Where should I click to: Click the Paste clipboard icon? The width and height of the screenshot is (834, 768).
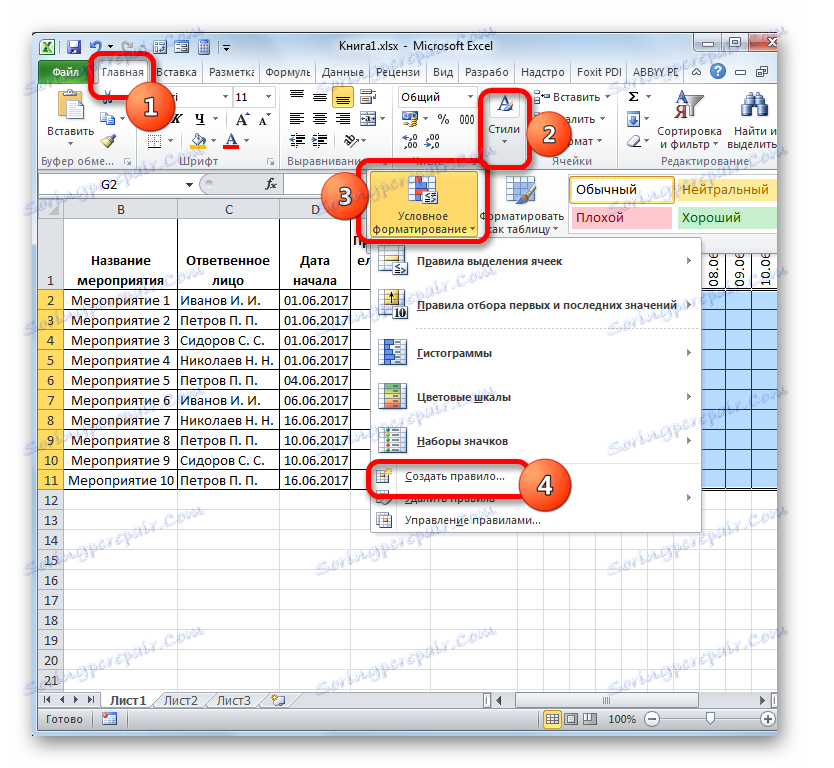pos(71,105)
